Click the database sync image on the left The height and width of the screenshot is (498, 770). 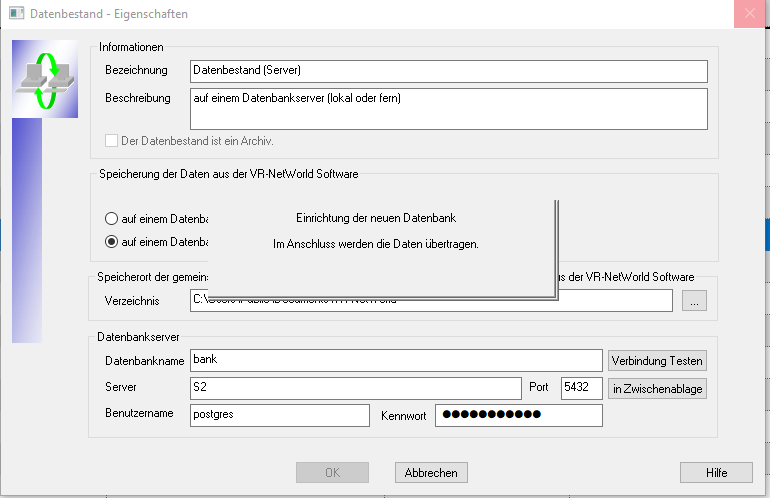45,79
